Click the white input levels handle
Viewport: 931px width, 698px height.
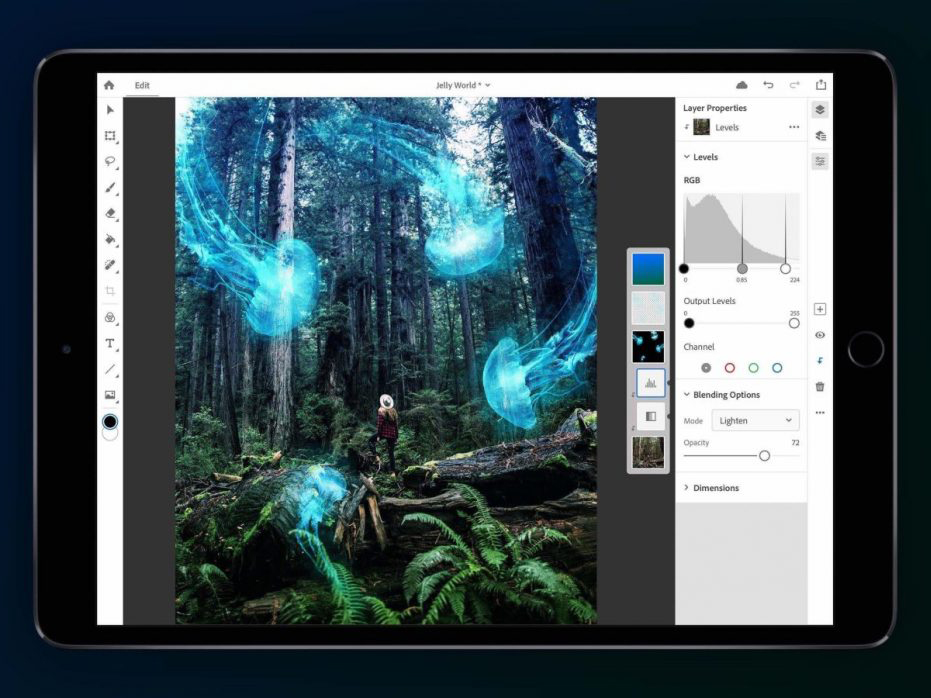click(786, 269)
